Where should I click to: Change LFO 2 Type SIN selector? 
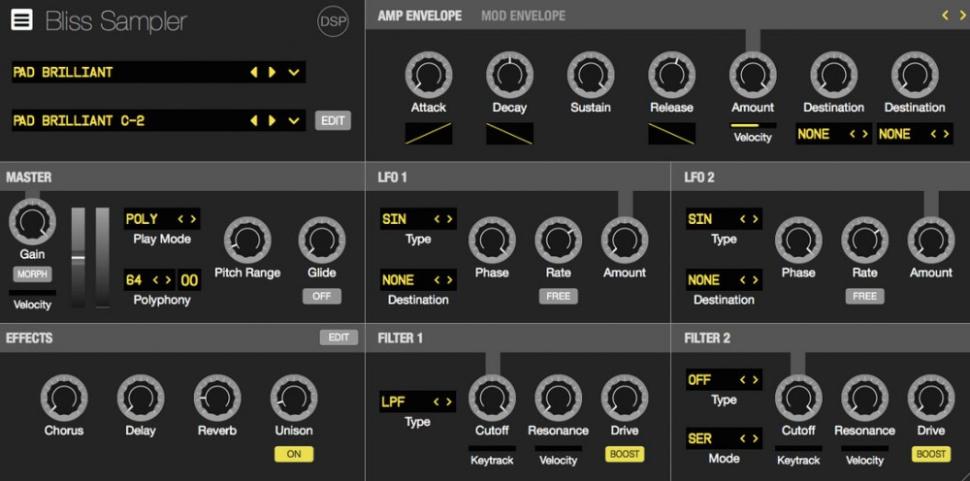click(x=724, y=219)
